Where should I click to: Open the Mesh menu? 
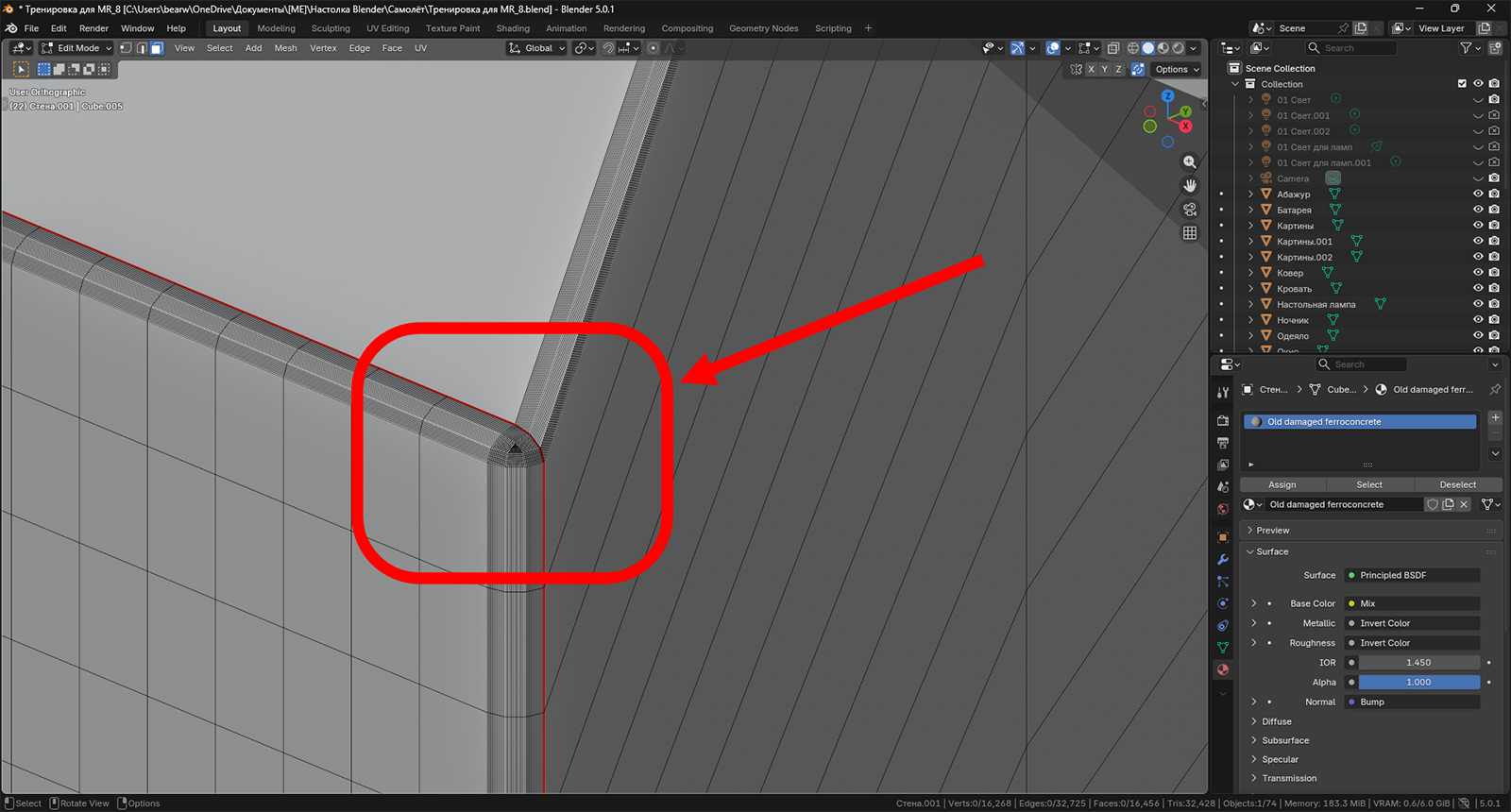click(285, 48)
